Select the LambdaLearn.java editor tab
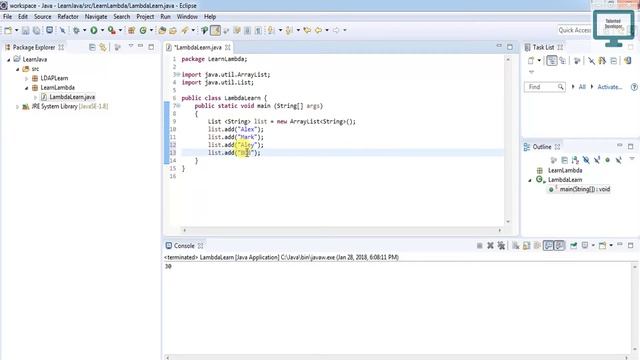640x360 pixels. (198, 47)
